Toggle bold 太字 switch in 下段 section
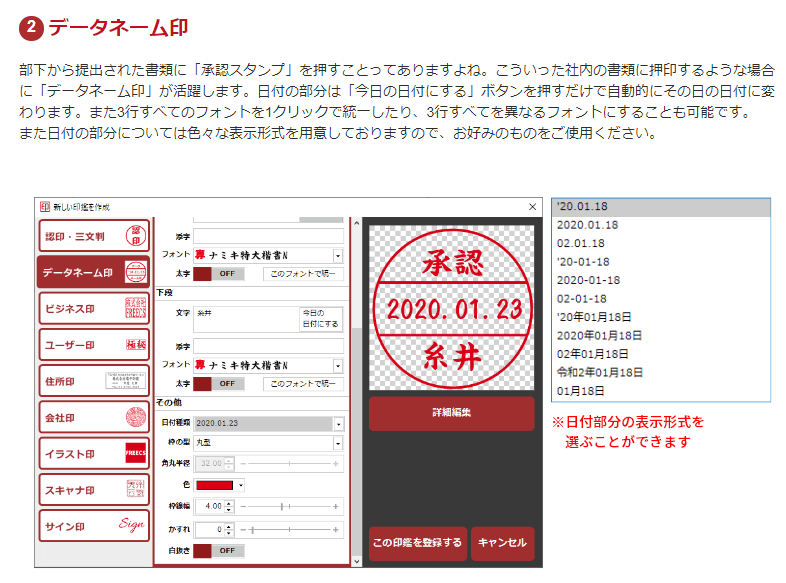Viewport: 786px width, 583px height. click(218, 383)
